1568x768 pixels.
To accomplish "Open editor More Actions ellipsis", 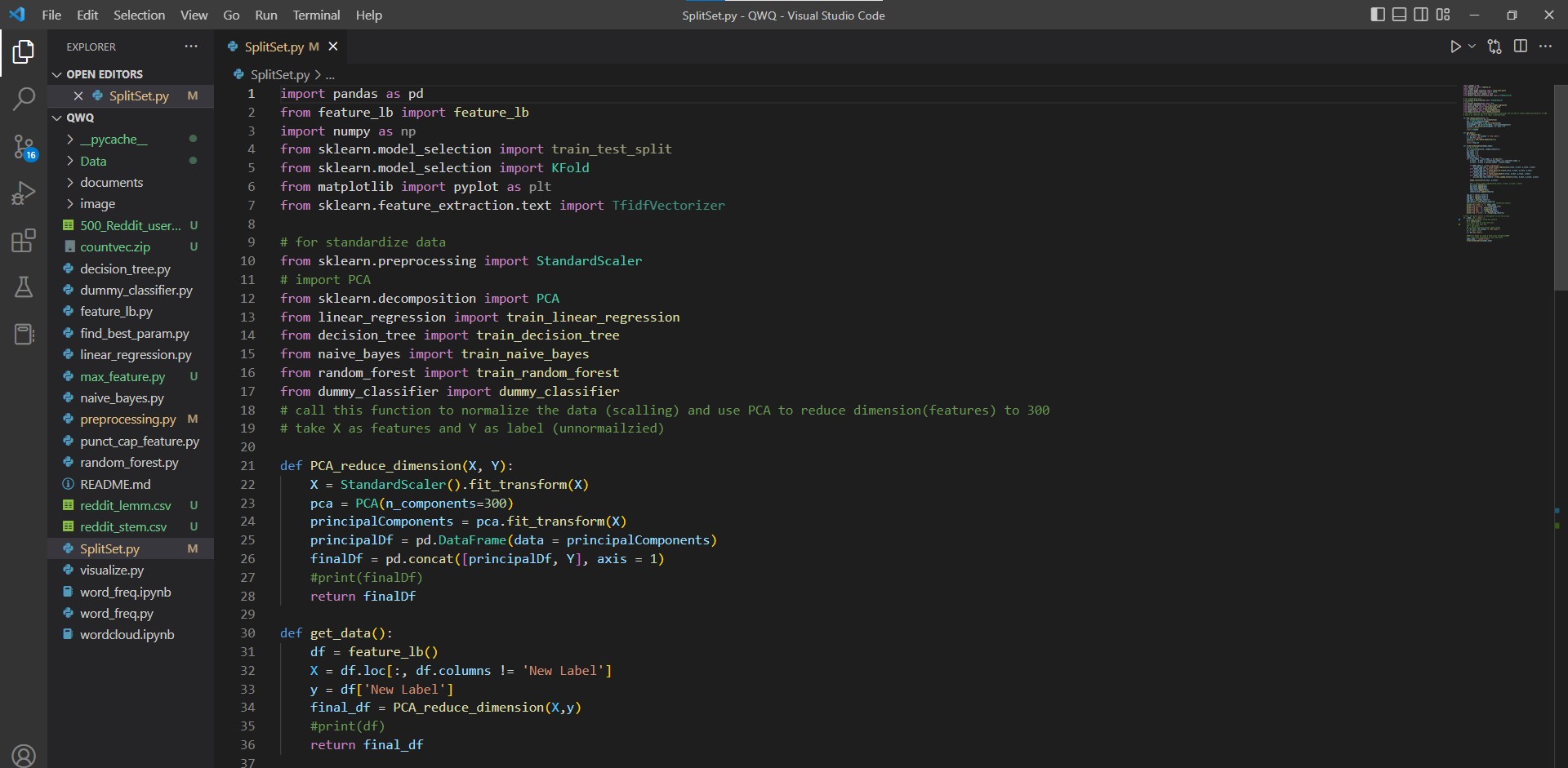I will (1545, 47).
